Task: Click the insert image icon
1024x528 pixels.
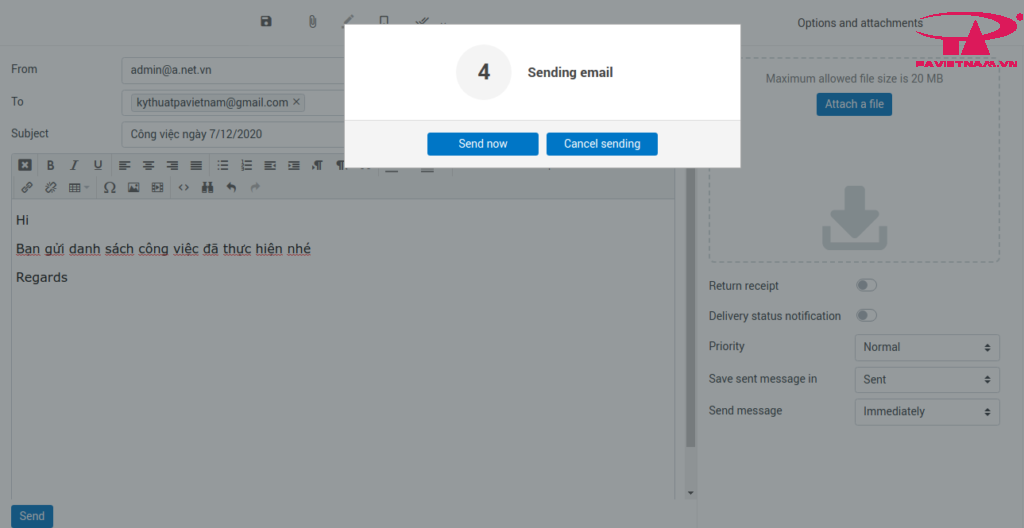Action: [133, 187]
